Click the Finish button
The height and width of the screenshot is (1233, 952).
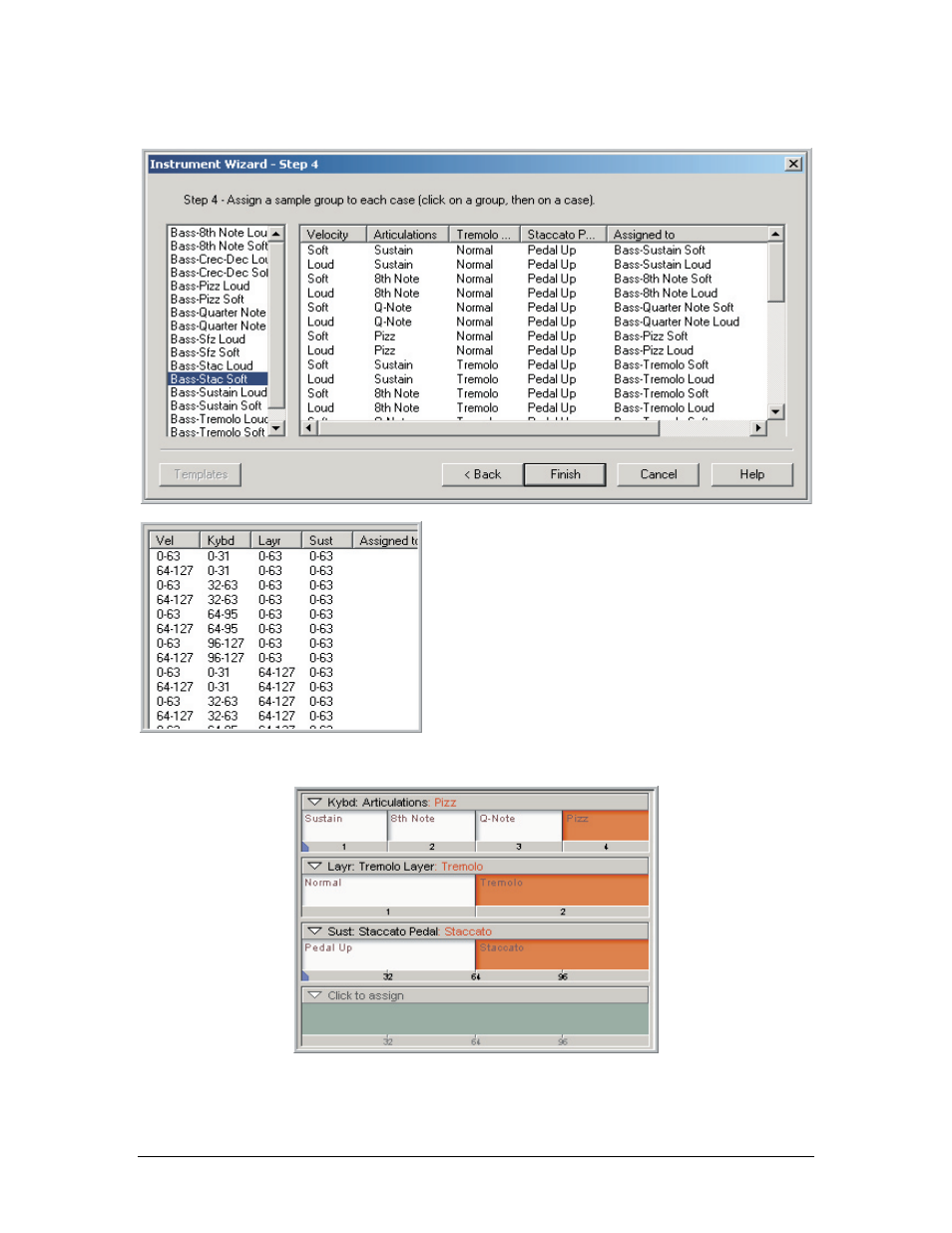click(565, 474)
